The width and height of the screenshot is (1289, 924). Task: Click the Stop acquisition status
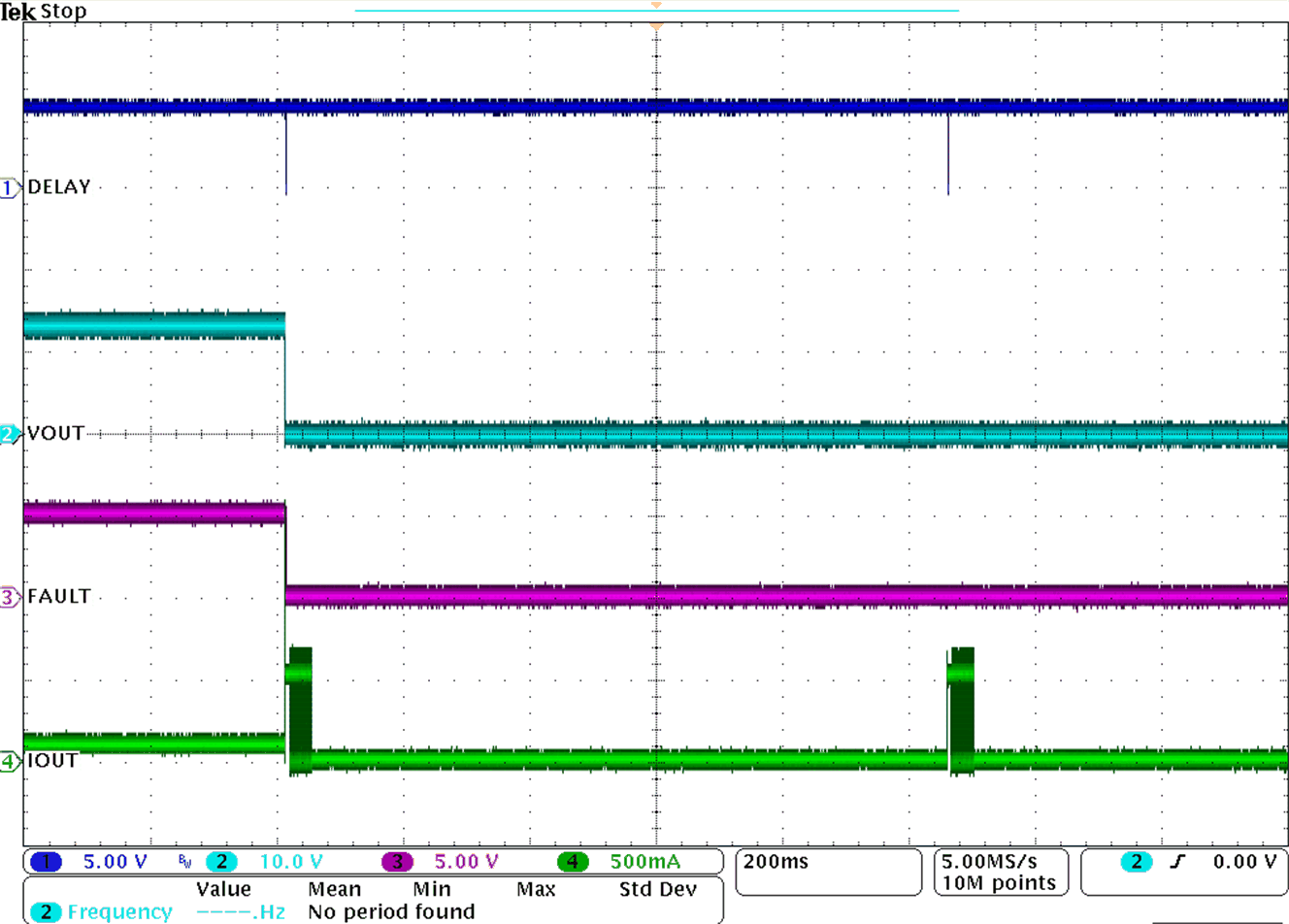(x=64, y=12)
